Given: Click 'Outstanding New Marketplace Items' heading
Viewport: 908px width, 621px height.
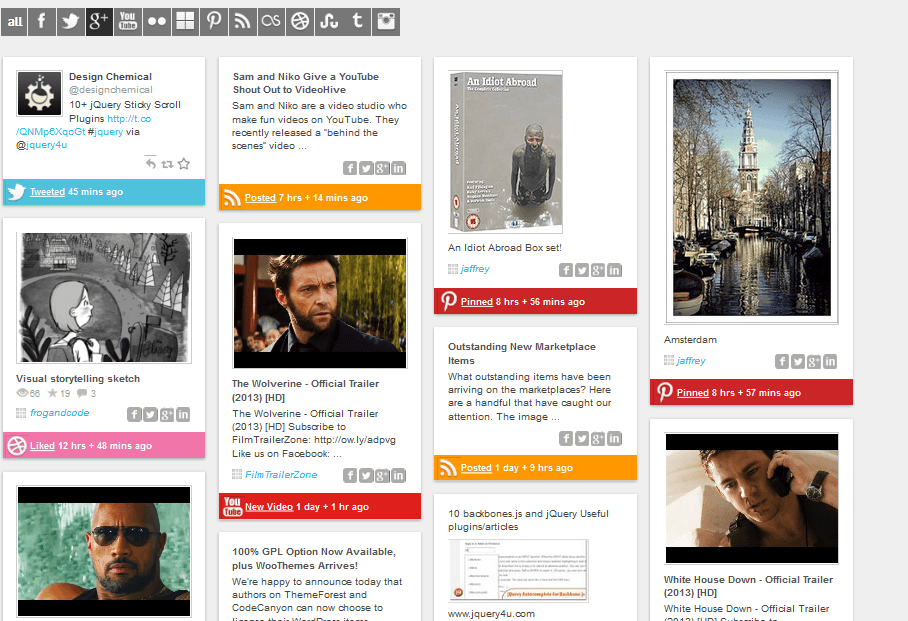Looking at the screenshot, I should coord(522,353).
